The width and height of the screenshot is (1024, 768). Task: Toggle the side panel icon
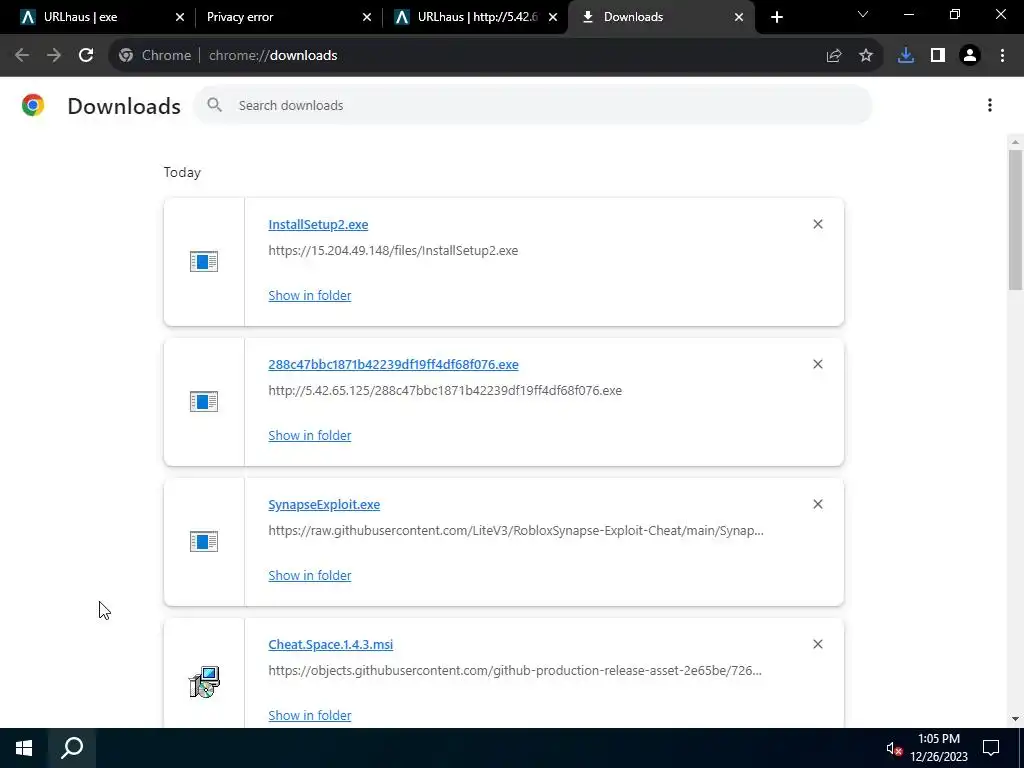(938, 56)
